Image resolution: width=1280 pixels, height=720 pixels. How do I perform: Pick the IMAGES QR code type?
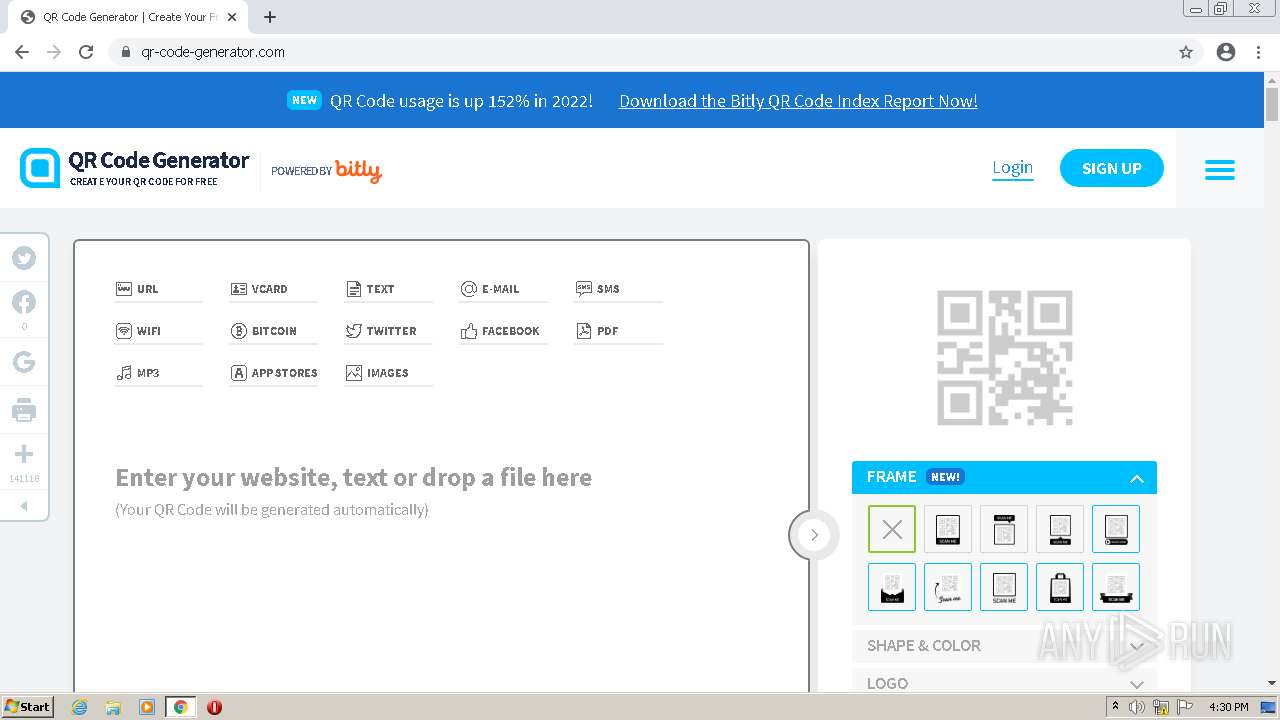point(388,373)
